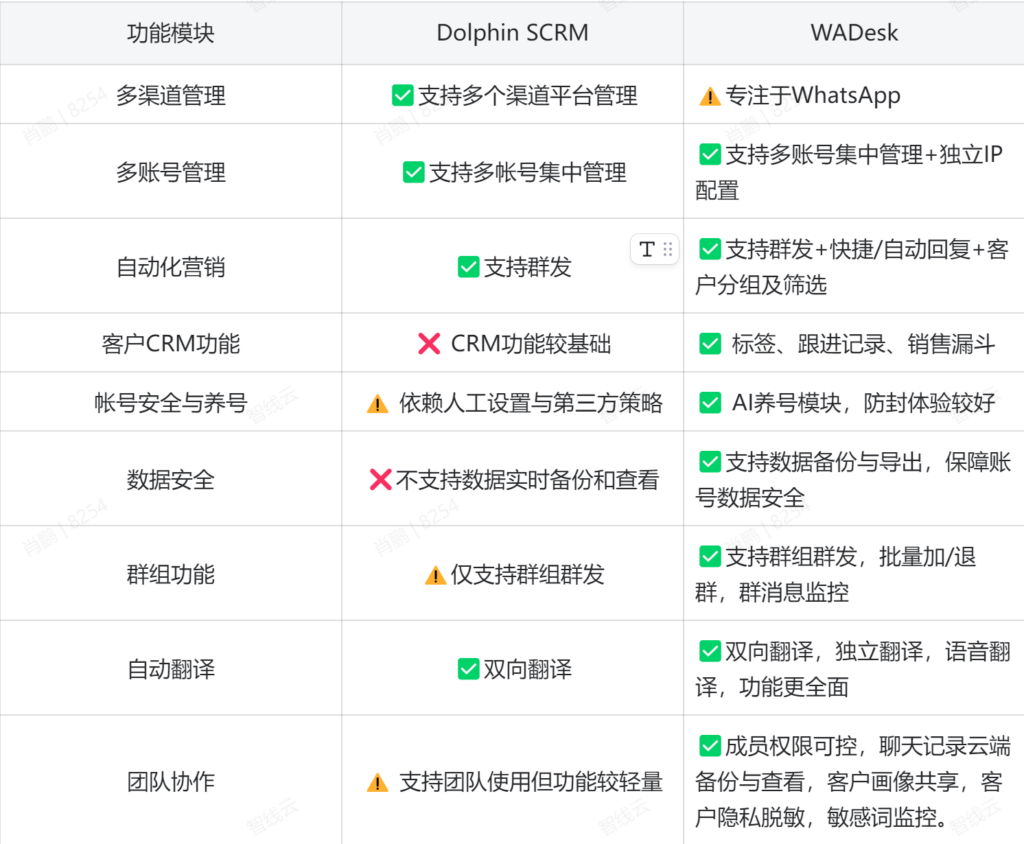
Task: Click the 自动化营销 row label cell
Action: [x=171, y=267]
